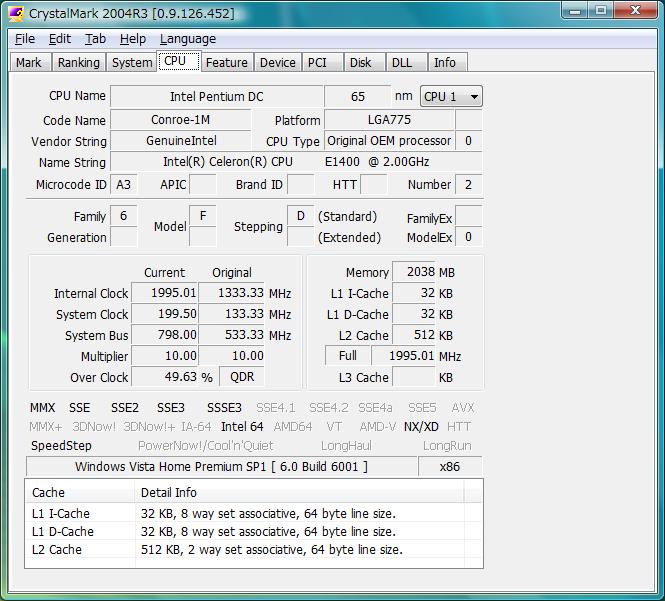
Task: Click the Memory 2038 MB value
Action: [x=414, y=271]
